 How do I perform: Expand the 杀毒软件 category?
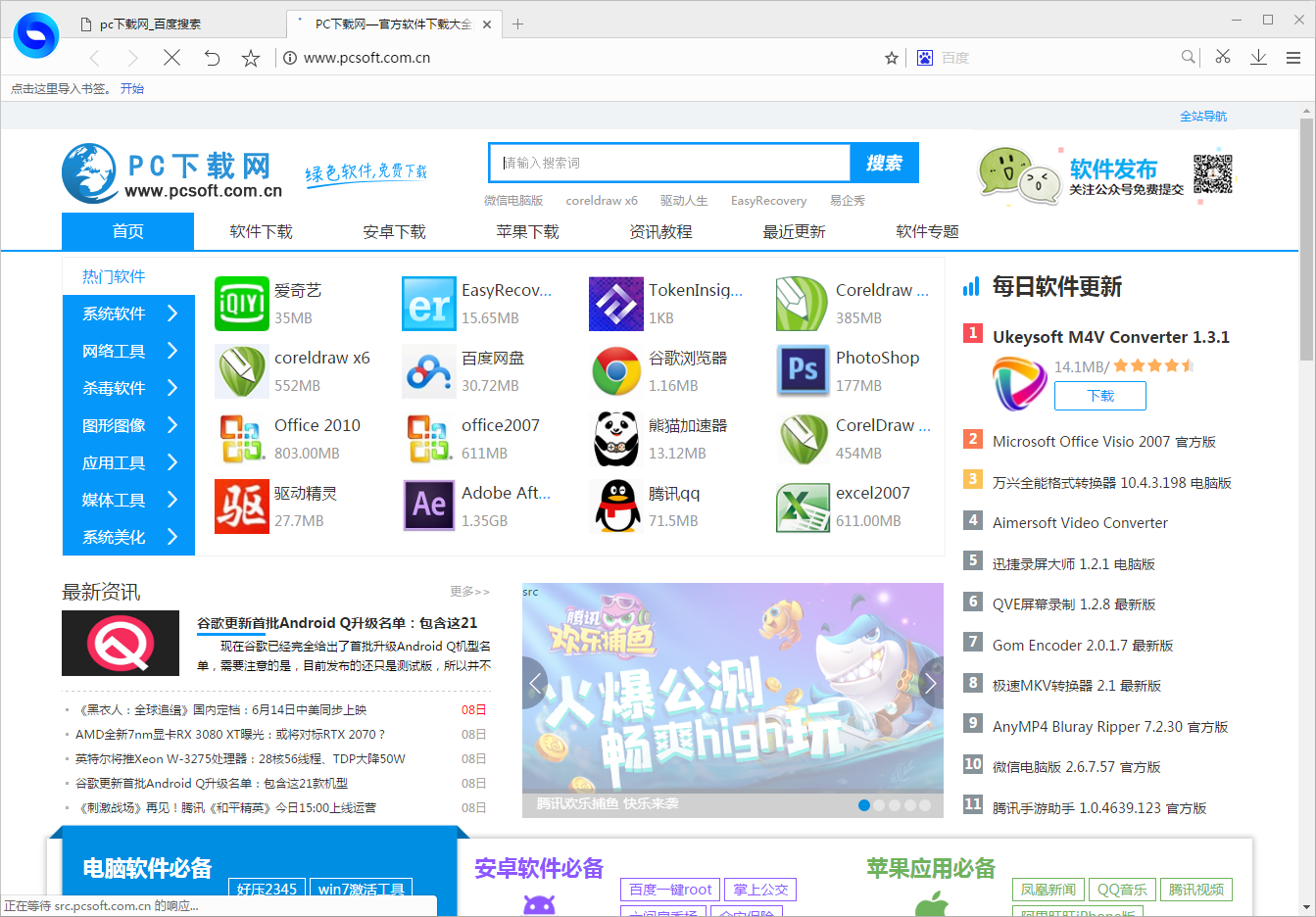tap(128, 388)
